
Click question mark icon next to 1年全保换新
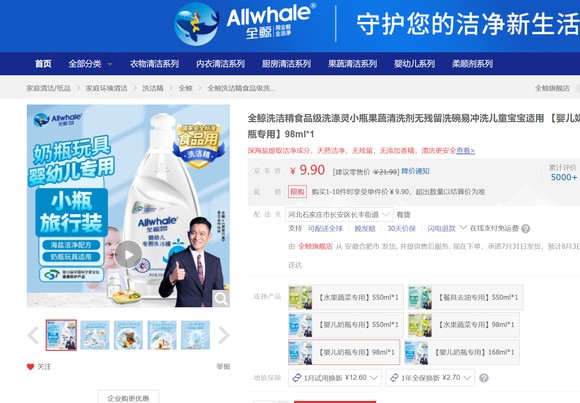point(483,378)
